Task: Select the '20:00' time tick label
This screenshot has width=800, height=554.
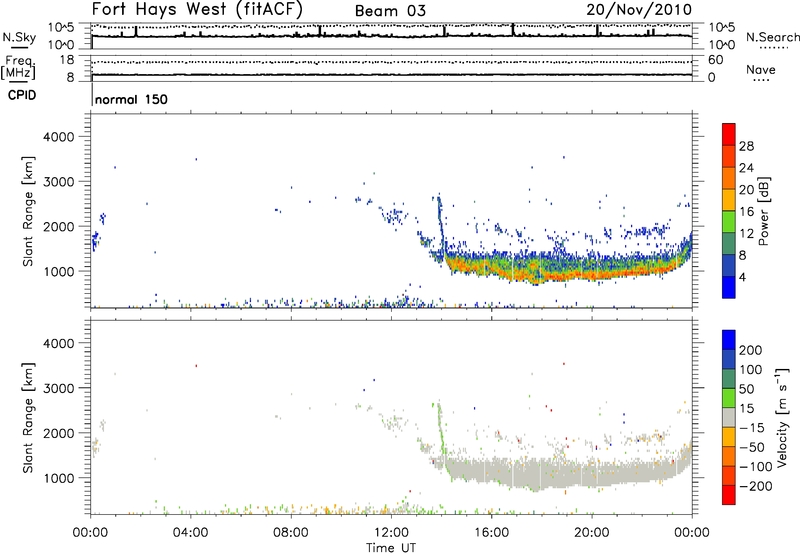Action: tap(591, 533)
